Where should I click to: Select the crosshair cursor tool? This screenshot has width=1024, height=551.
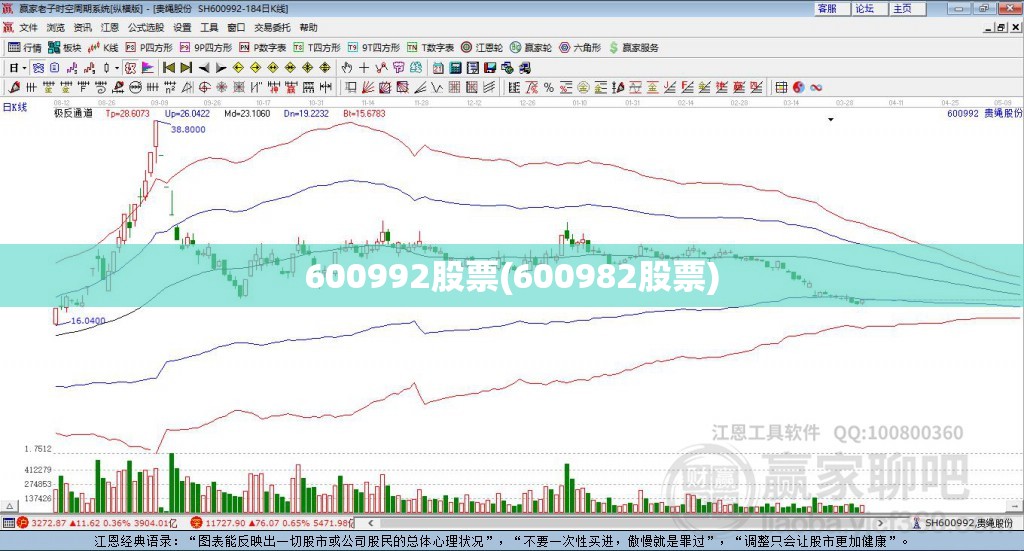pyautogui.click(x=364, y=68)
